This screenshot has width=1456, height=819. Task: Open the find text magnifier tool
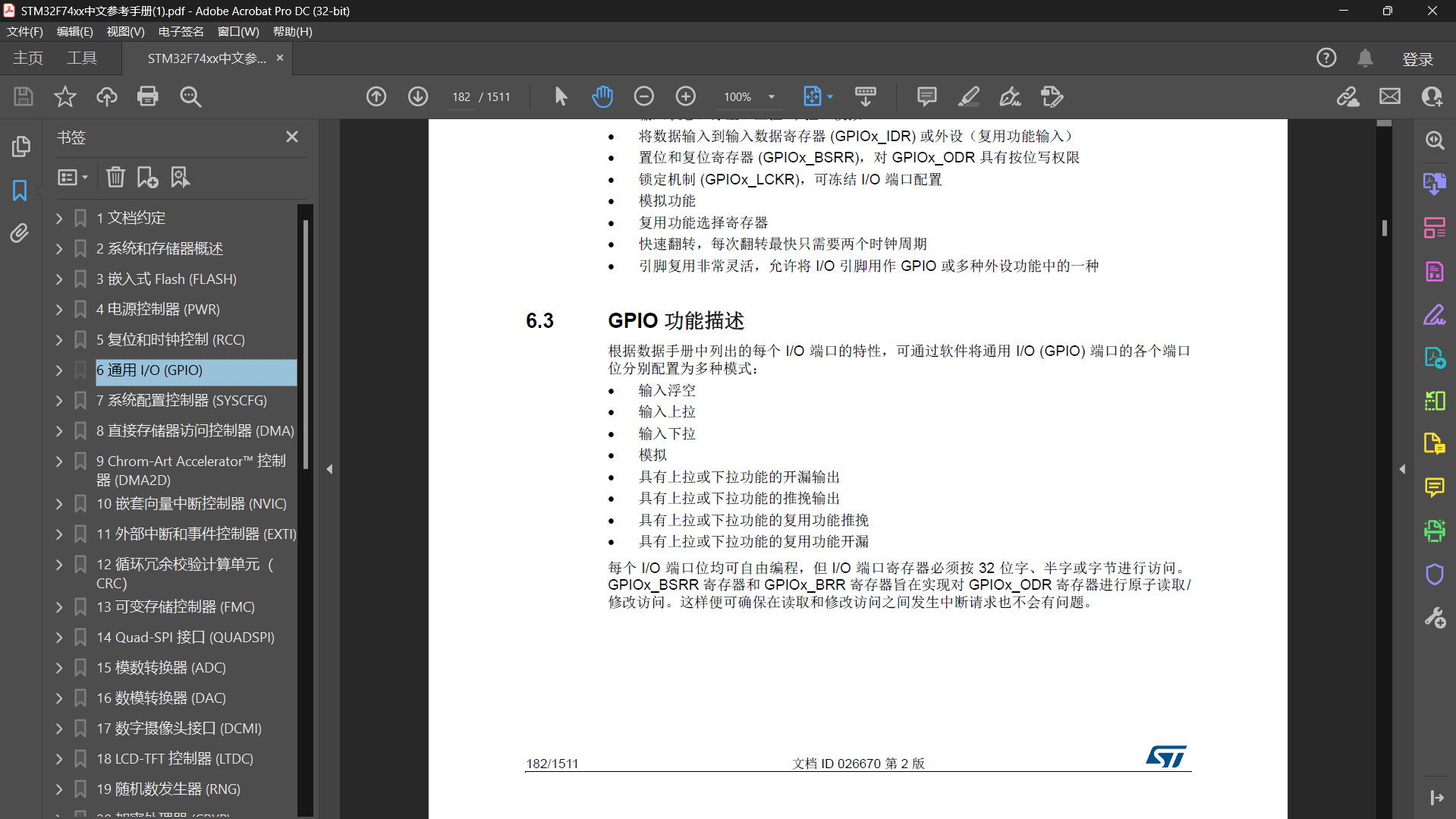pyautogui.click(x=190, y=96)
